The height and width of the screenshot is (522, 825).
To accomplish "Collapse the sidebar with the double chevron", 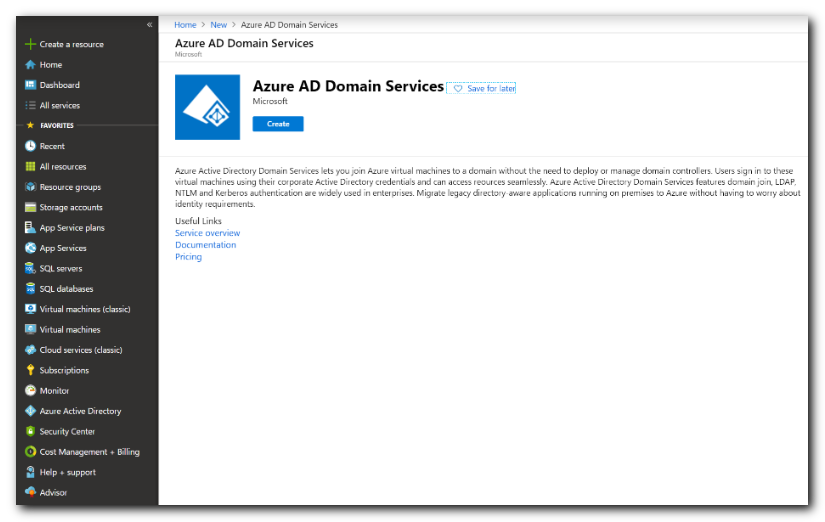I will click(149, 25).
